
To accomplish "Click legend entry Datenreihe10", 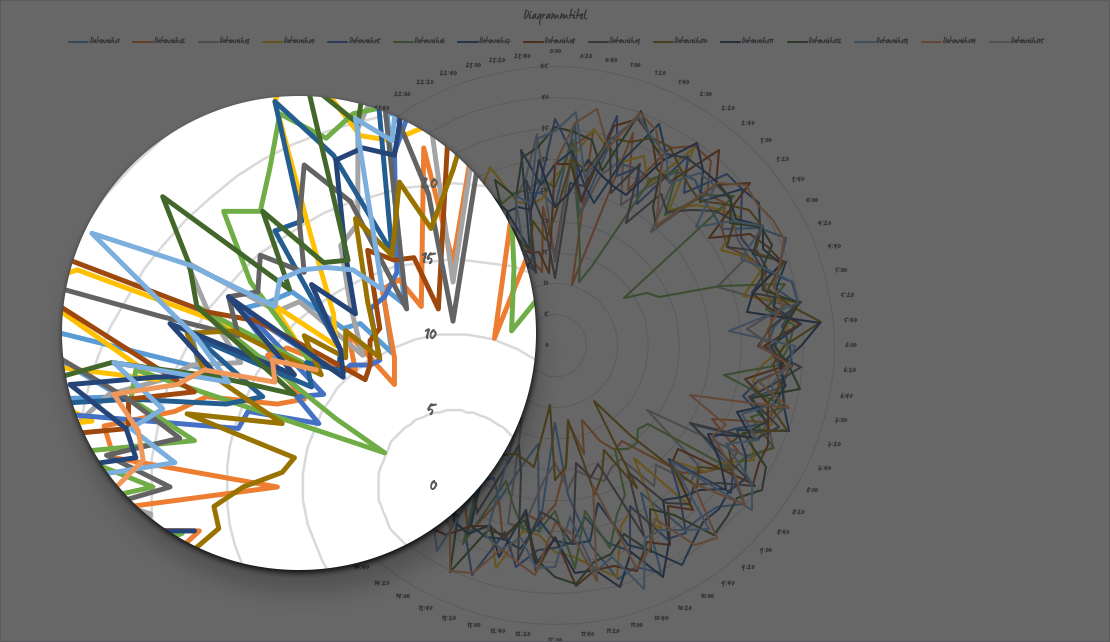I will pos(680,41).
